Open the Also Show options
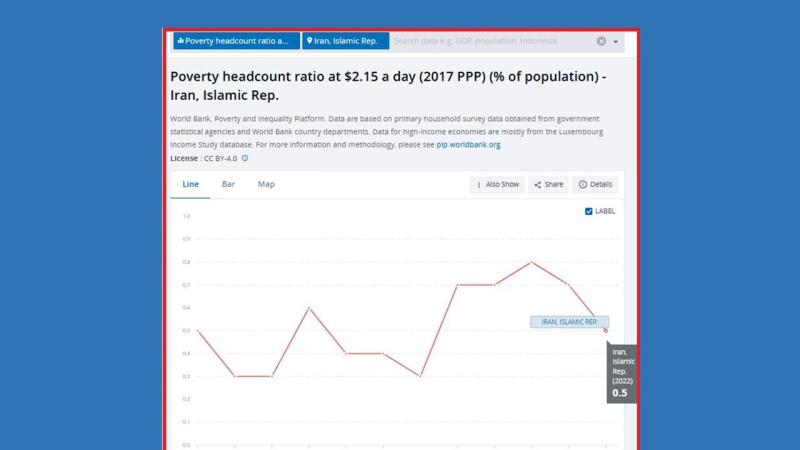 pyautogui.click(x=497, y=185)
